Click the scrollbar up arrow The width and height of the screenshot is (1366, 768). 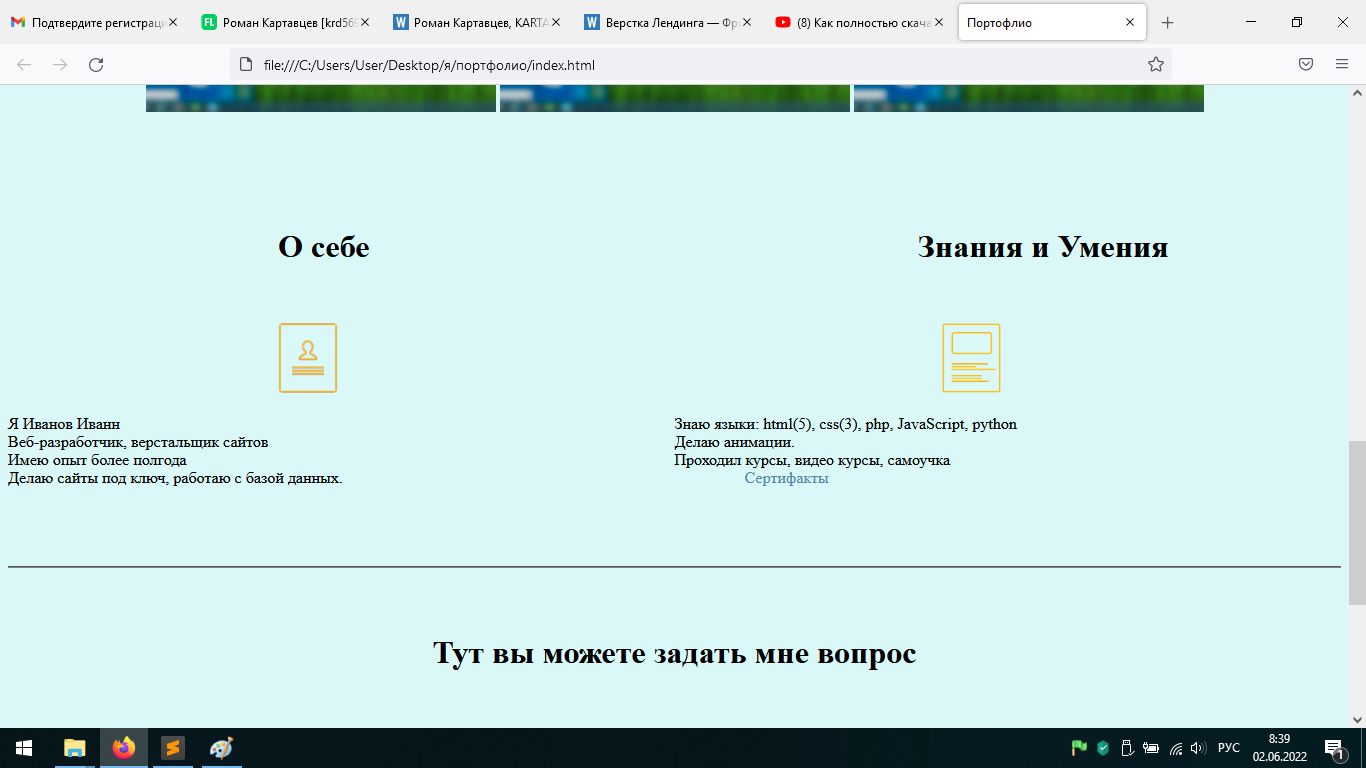click(1357, 93)
